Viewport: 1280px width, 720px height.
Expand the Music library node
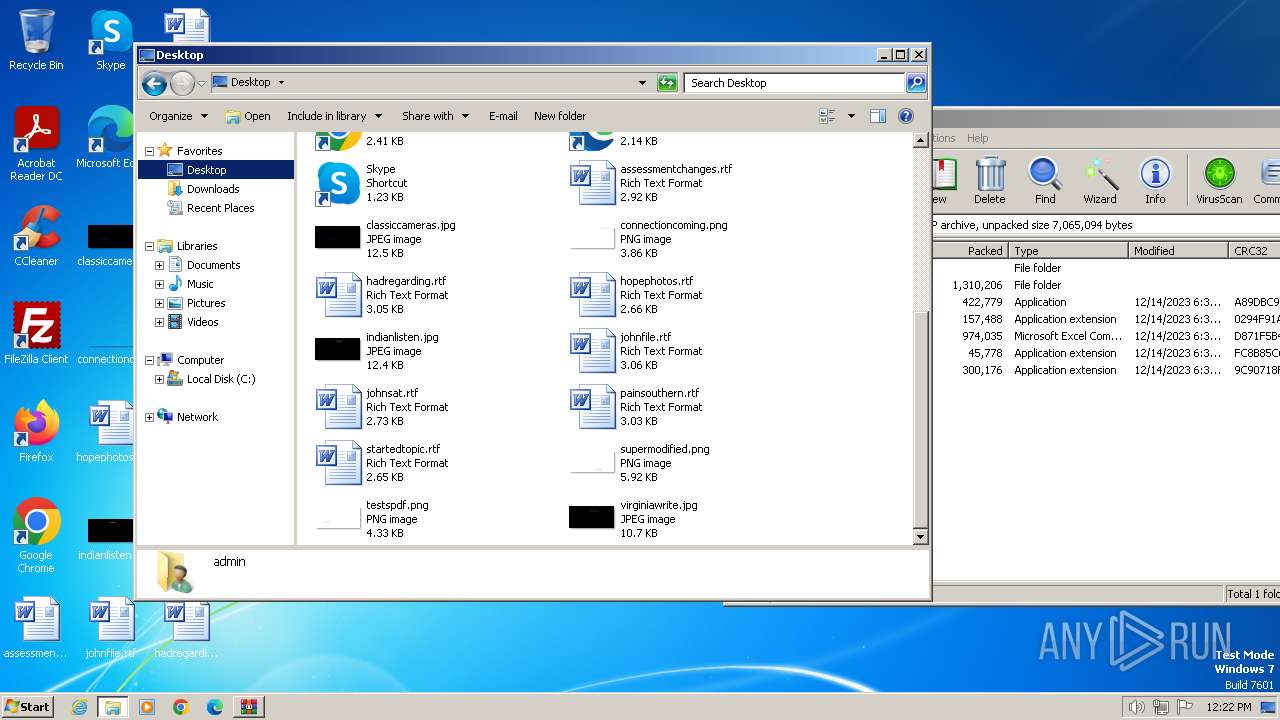[x=159, y=284]
